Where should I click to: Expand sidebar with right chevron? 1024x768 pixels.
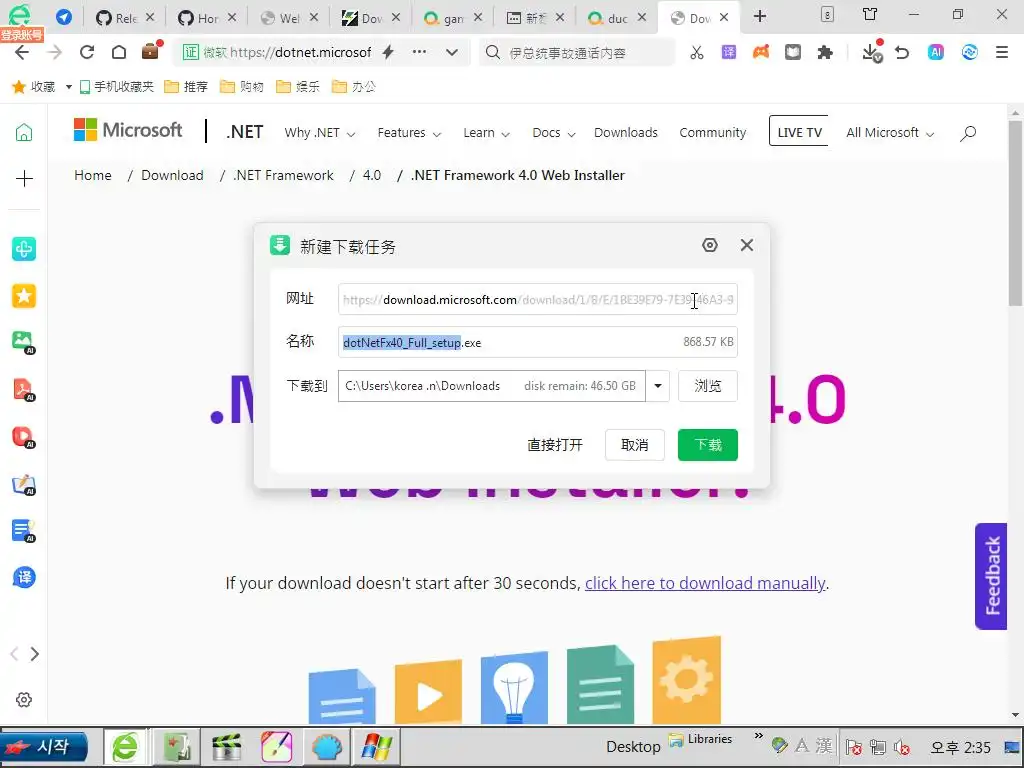pyautogui.click(x=35, y=654)
